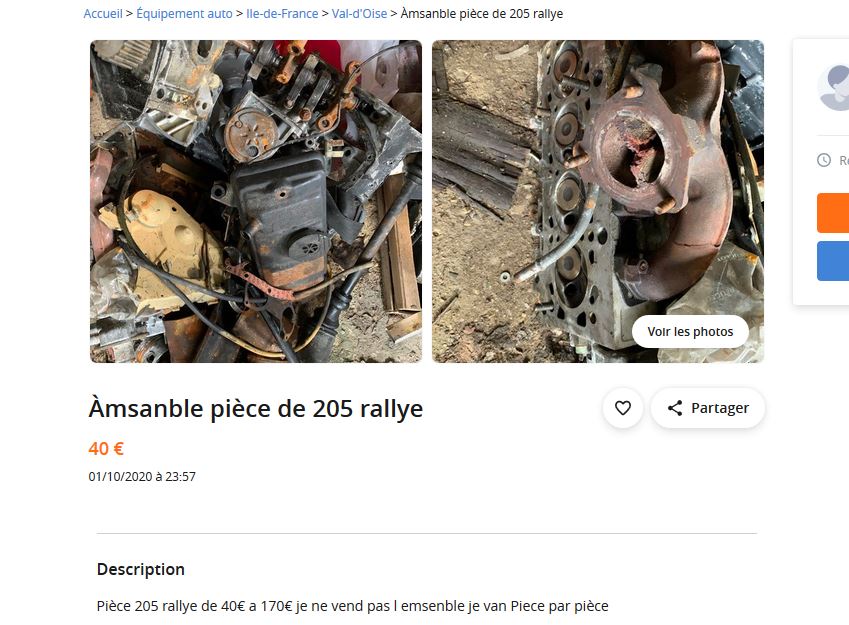This screenshot has width=849, height=625.
Task: Click the clock icon in the seller card
Action: 824,160
